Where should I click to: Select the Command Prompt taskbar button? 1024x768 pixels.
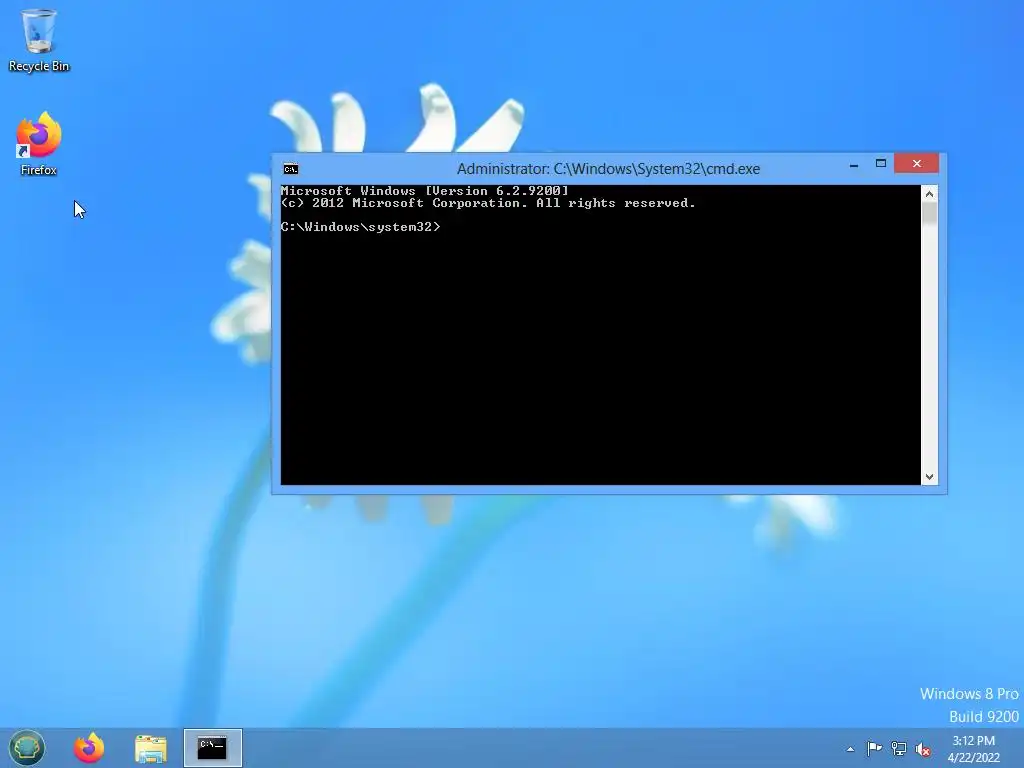[x=213, y=748]
